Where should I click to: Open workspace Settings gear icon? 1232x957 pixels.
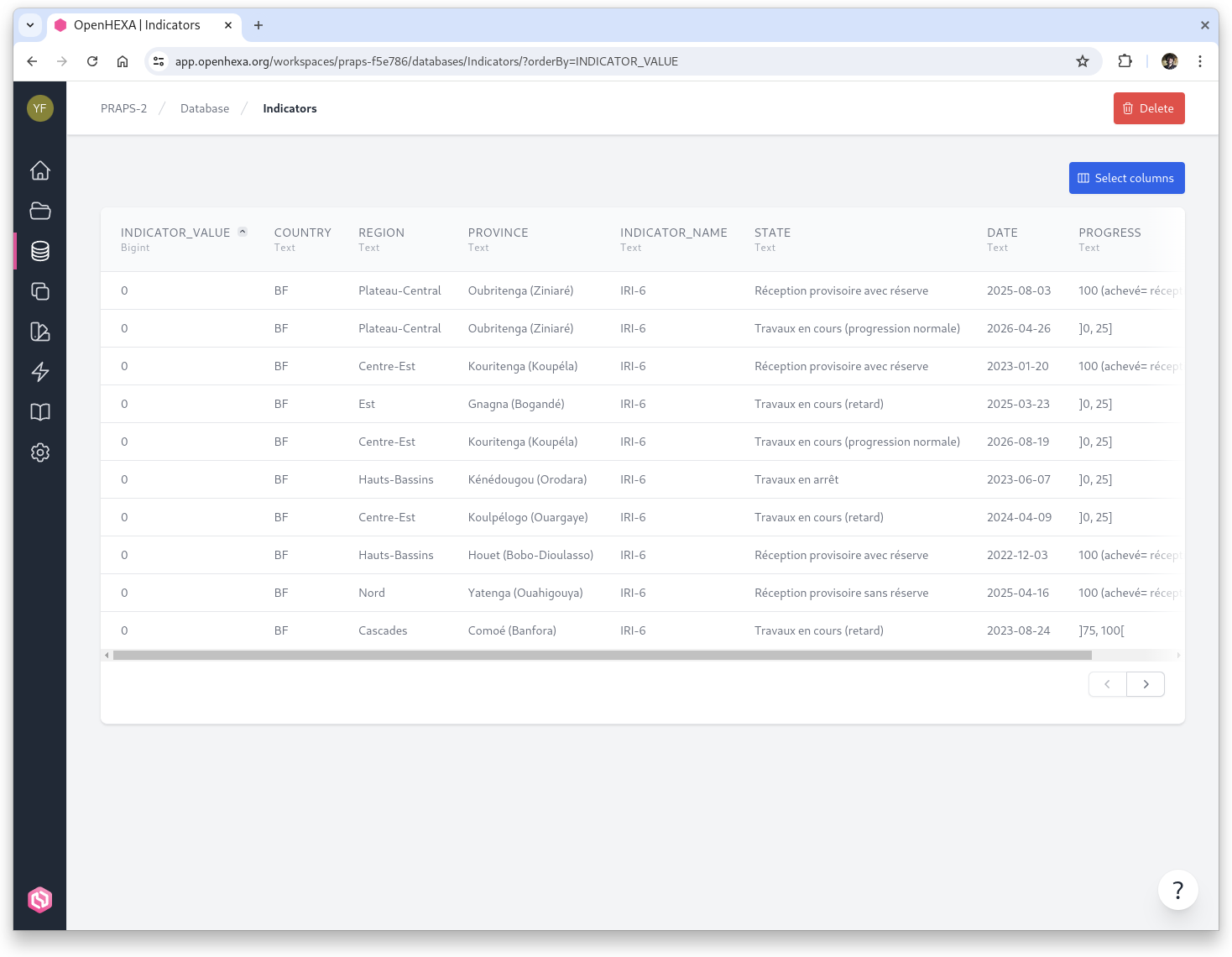39,452
